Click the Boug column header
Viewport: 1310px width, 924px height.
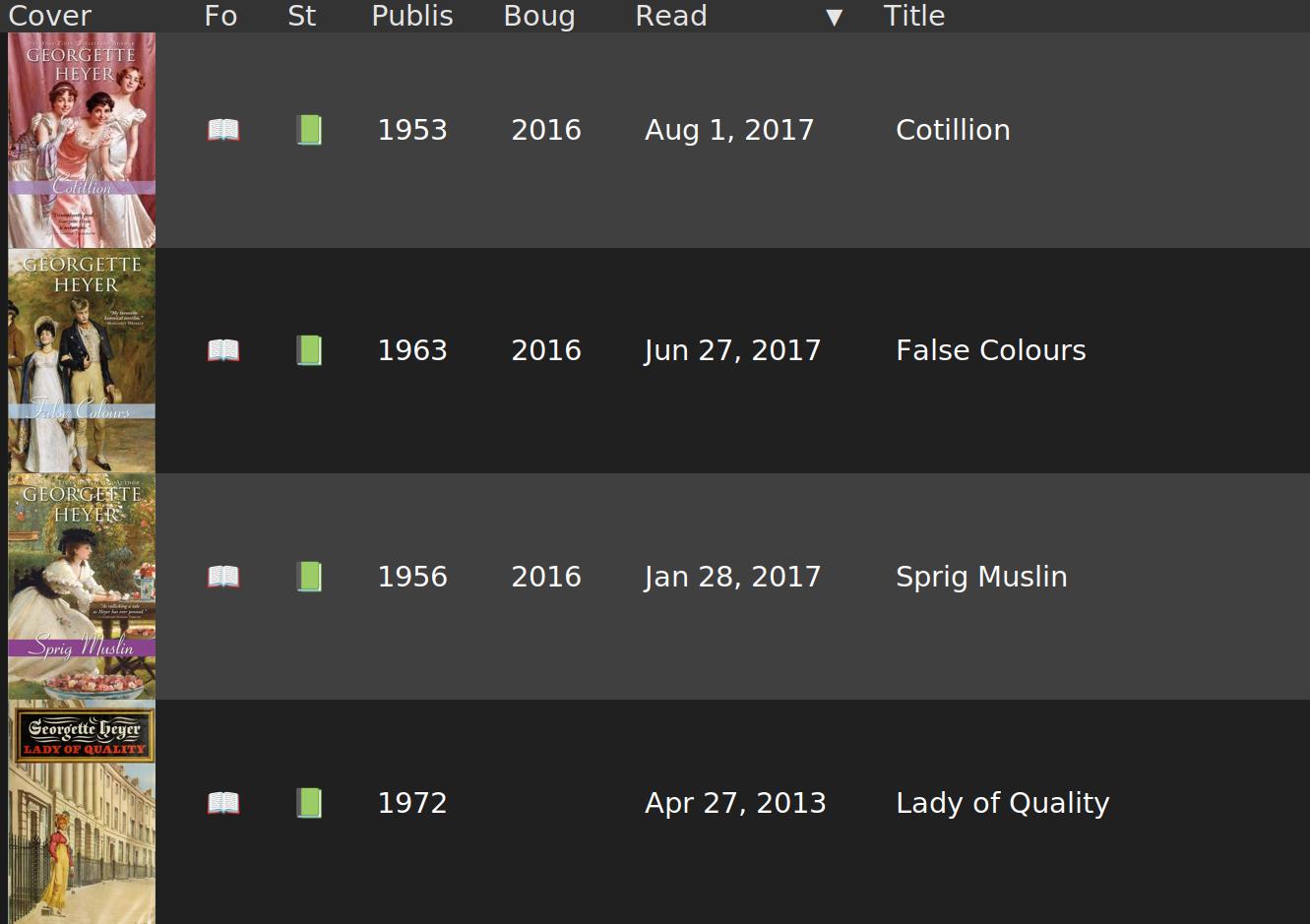tap(538, 16)
